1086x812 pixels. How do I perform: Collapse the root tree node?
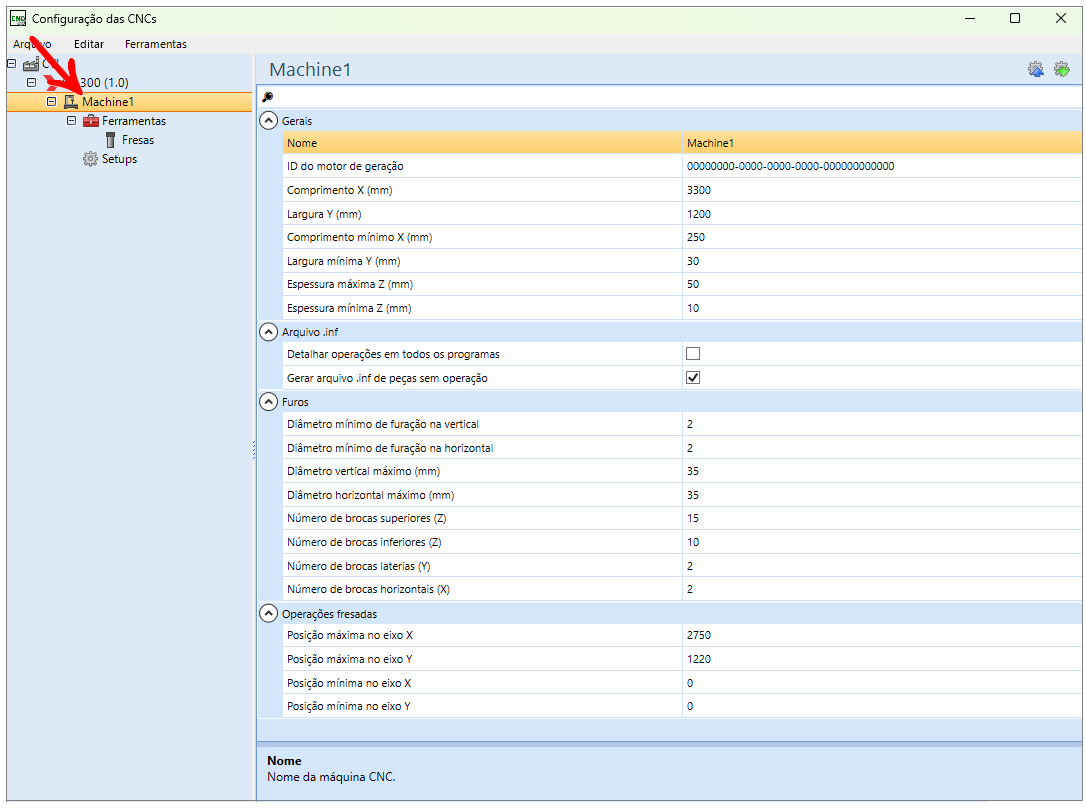click(x=12, y=64)
